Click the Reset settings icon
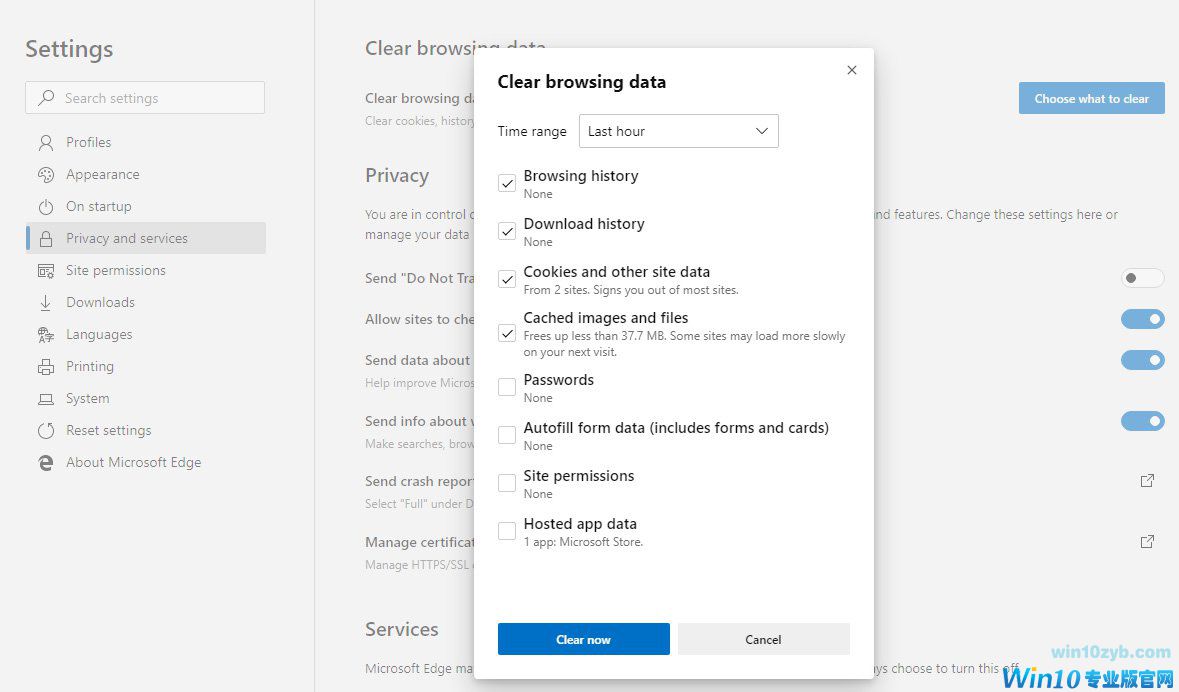The image size is (1179, 692). click(x=45, y=431)
